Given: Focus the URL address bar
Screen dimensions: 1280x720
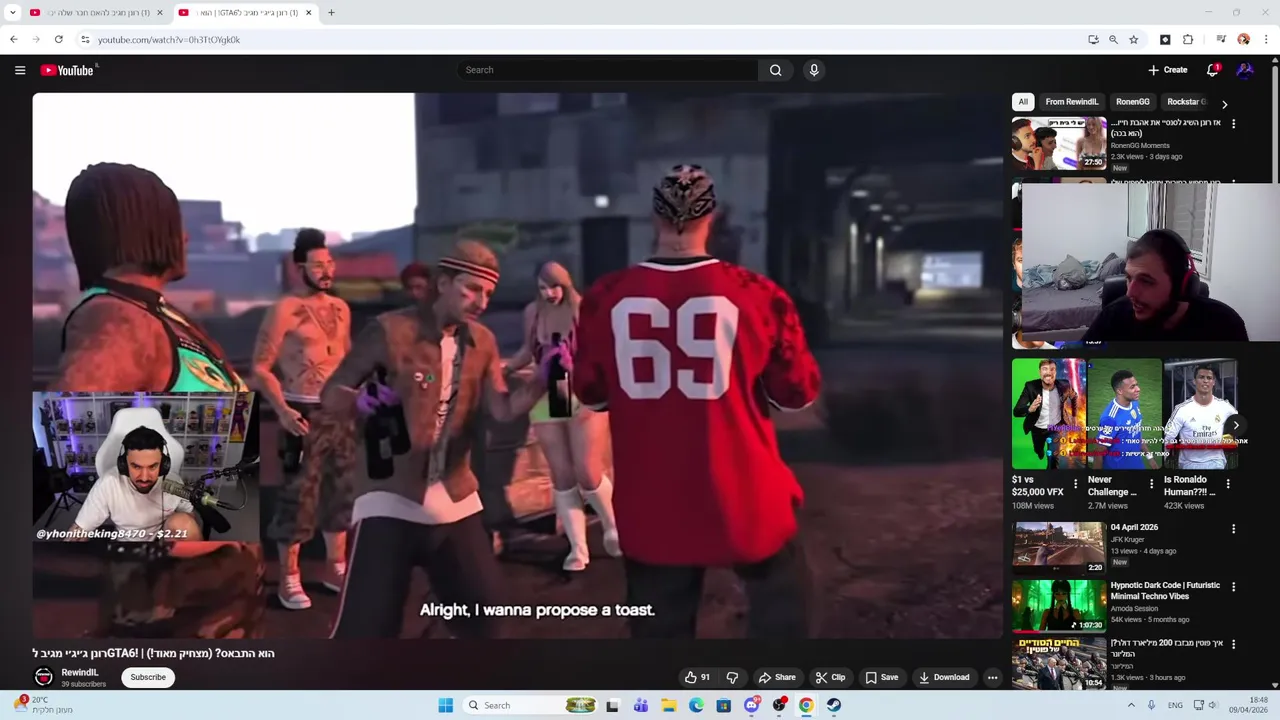Looking at the screenshot, I should tap(580, 40).
